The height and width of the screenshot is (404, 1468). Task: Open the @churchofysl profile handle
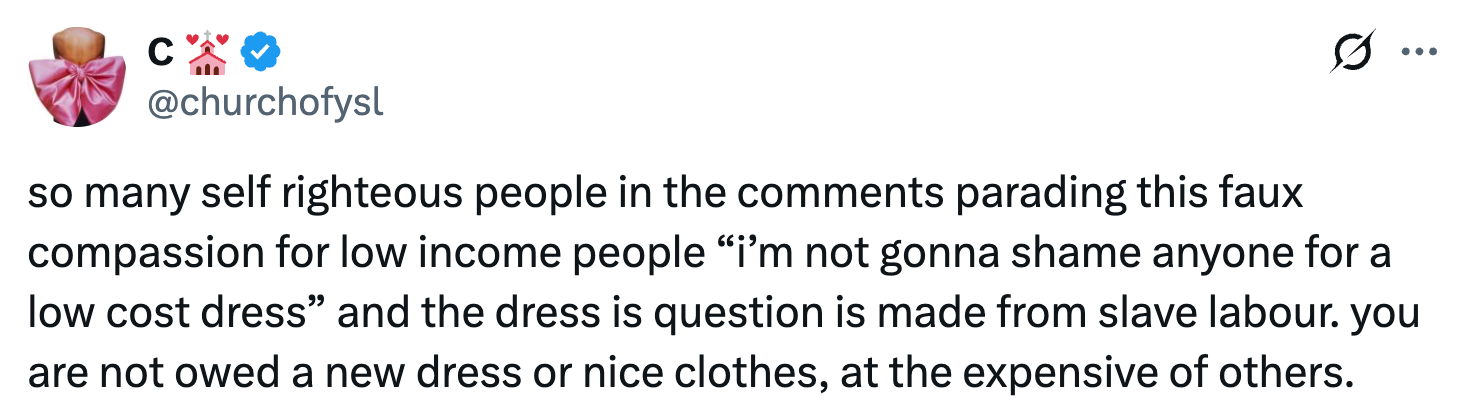tap(265, 101)
